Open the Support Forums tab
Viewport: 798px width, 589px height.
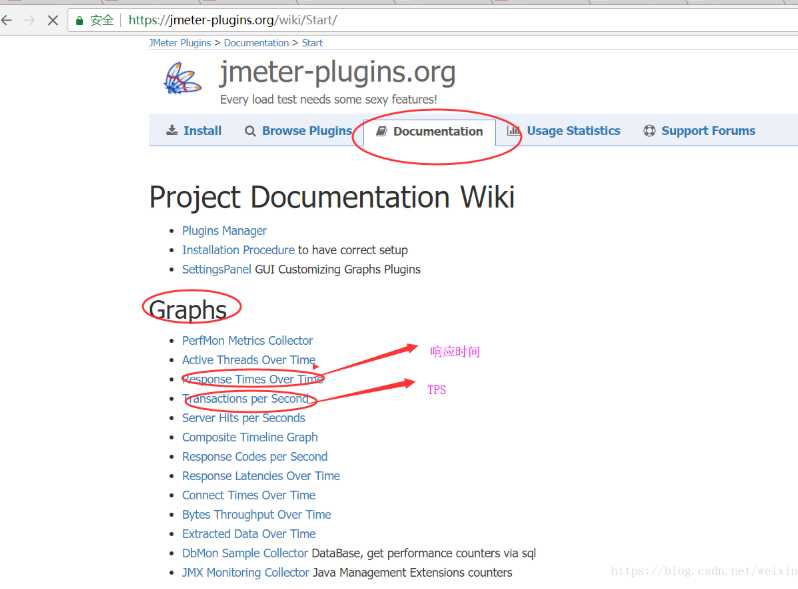click(x=699, y=131)
